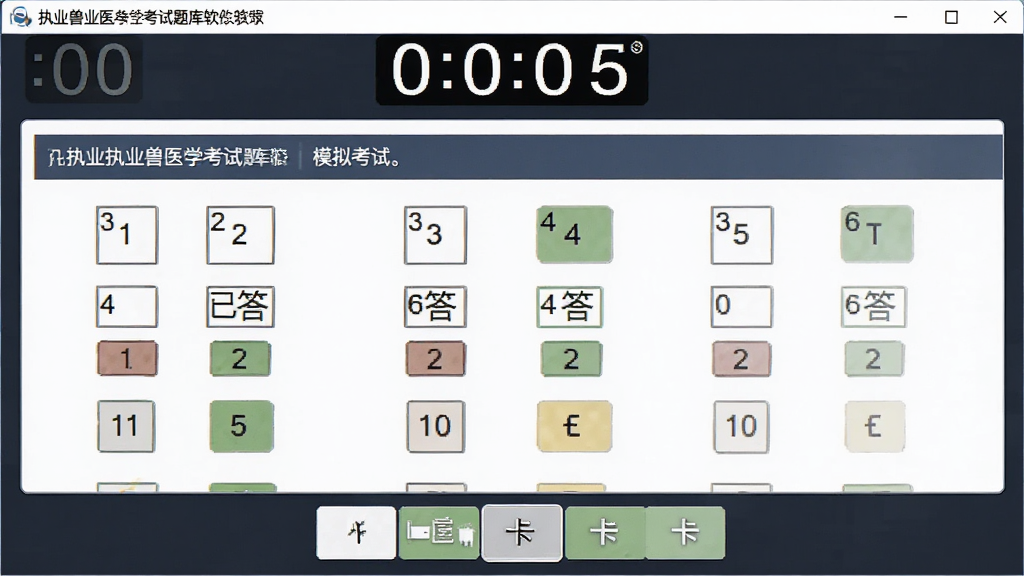Open question number 11
The height and width of the screenshot is (576, 1024).
click(x=126, y=426)
